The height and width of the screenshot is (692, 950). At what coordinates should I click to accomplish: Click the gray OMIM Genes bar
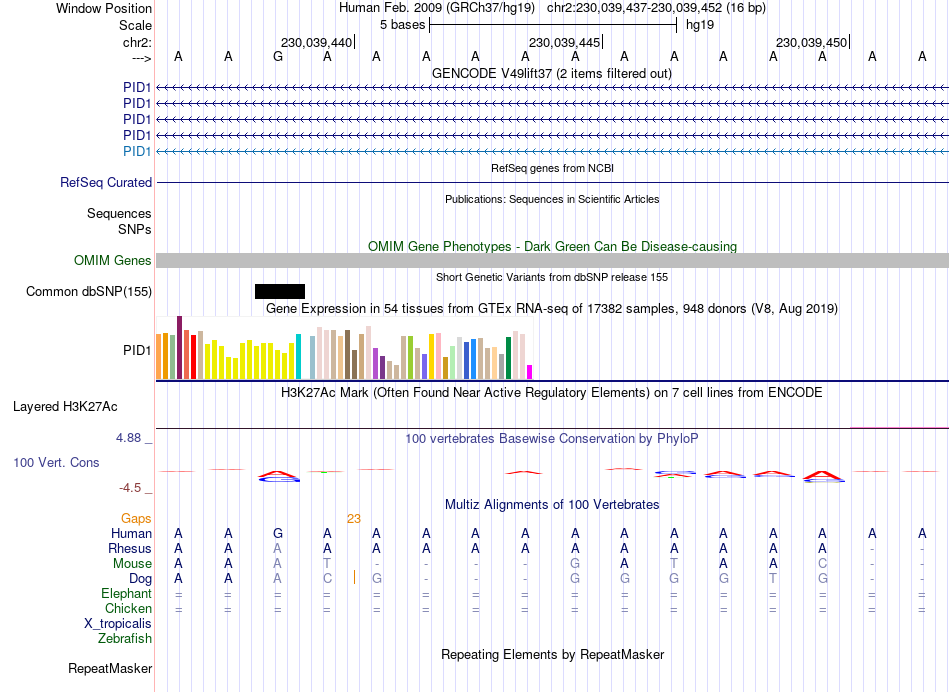(x=552, y=261)
